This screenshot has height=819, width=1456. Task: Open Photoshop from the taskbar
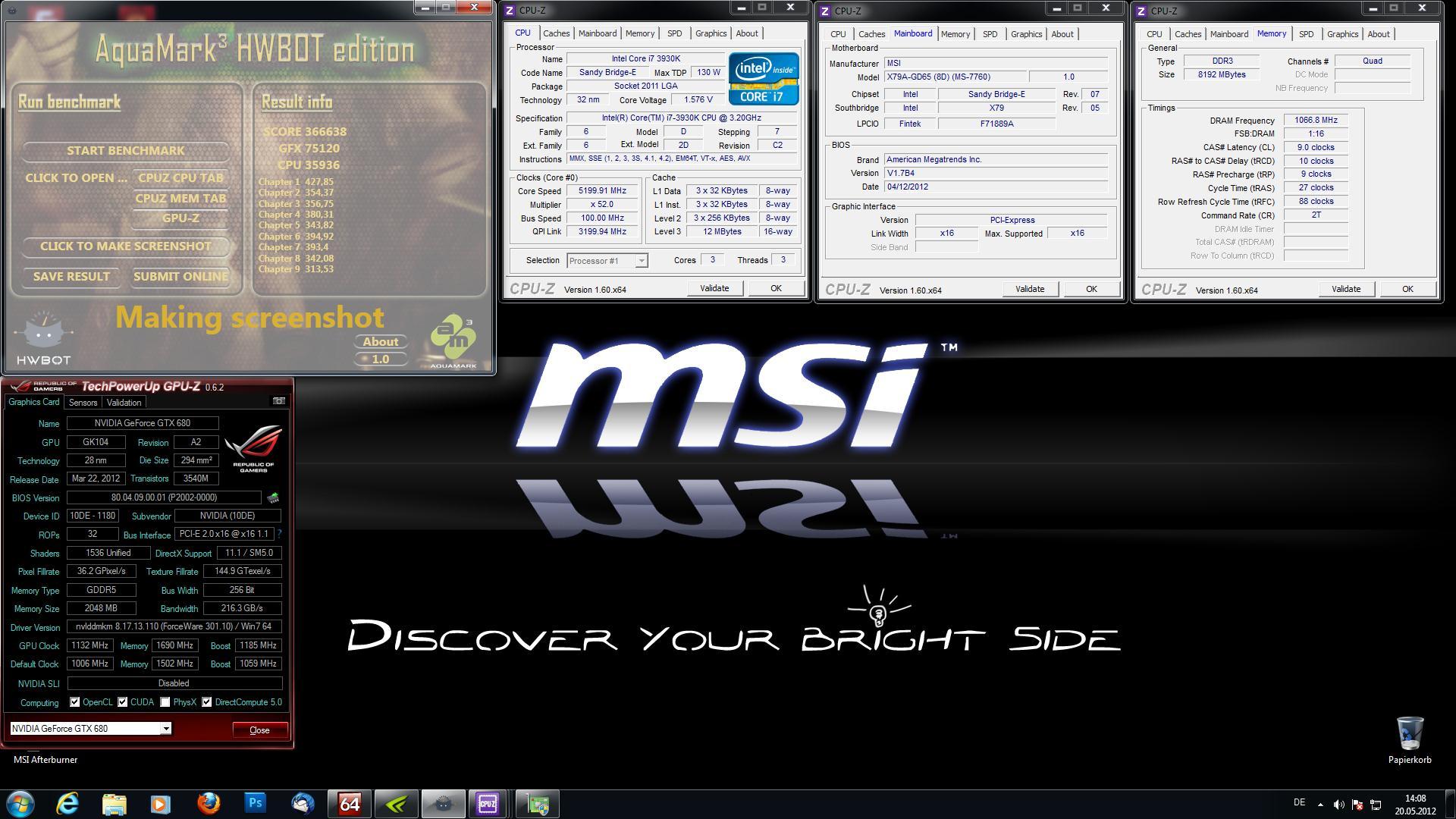(x=255, y=804)
